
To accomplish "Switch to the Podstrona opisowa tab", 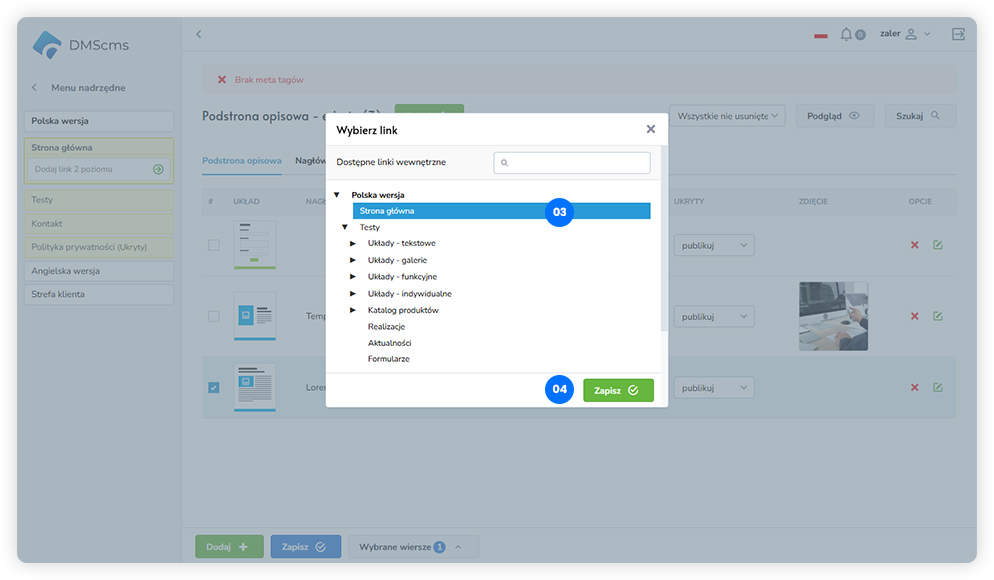I will tap(241, 160).
